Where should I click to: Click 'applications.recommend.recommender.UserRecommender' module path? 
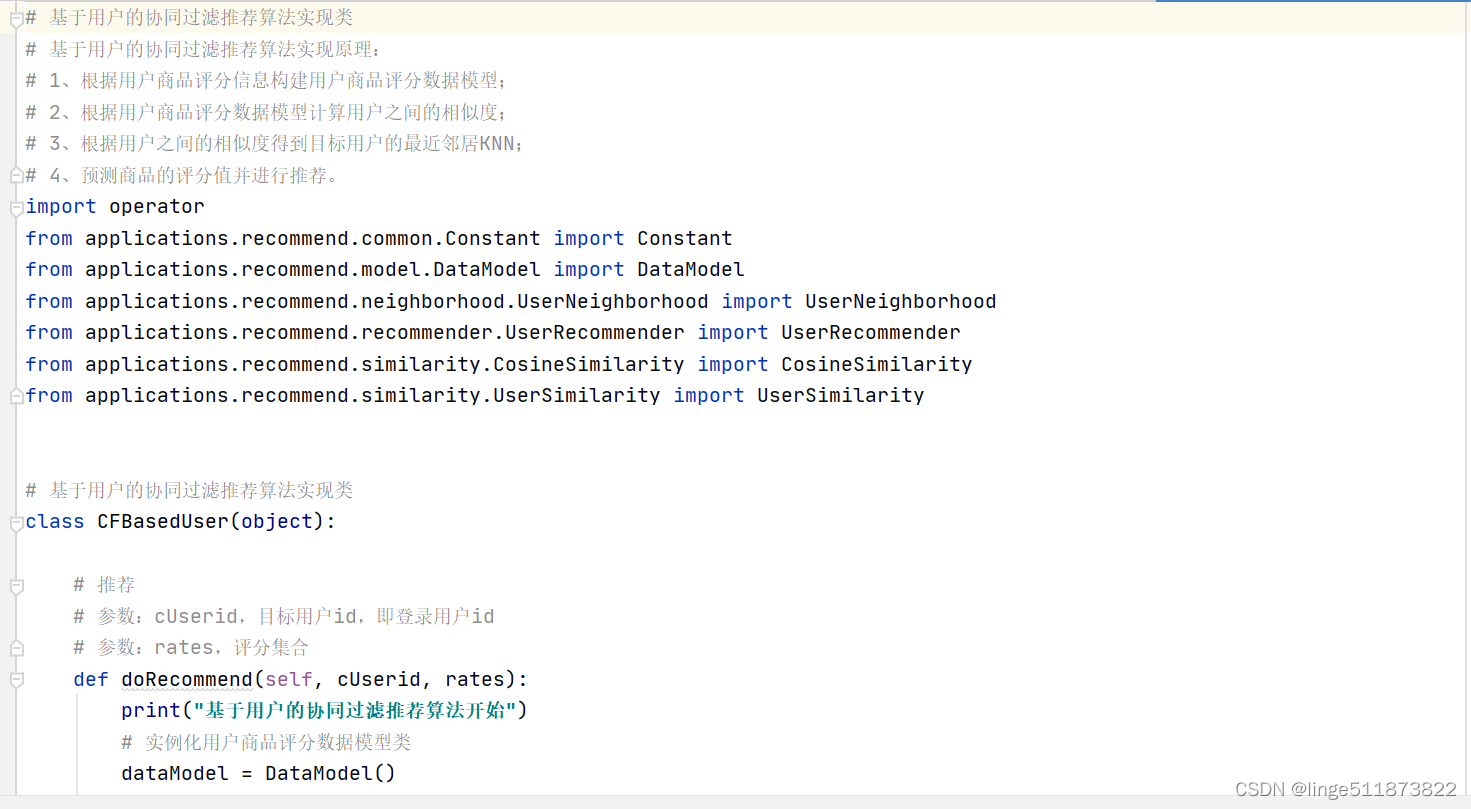click(385, 333)
